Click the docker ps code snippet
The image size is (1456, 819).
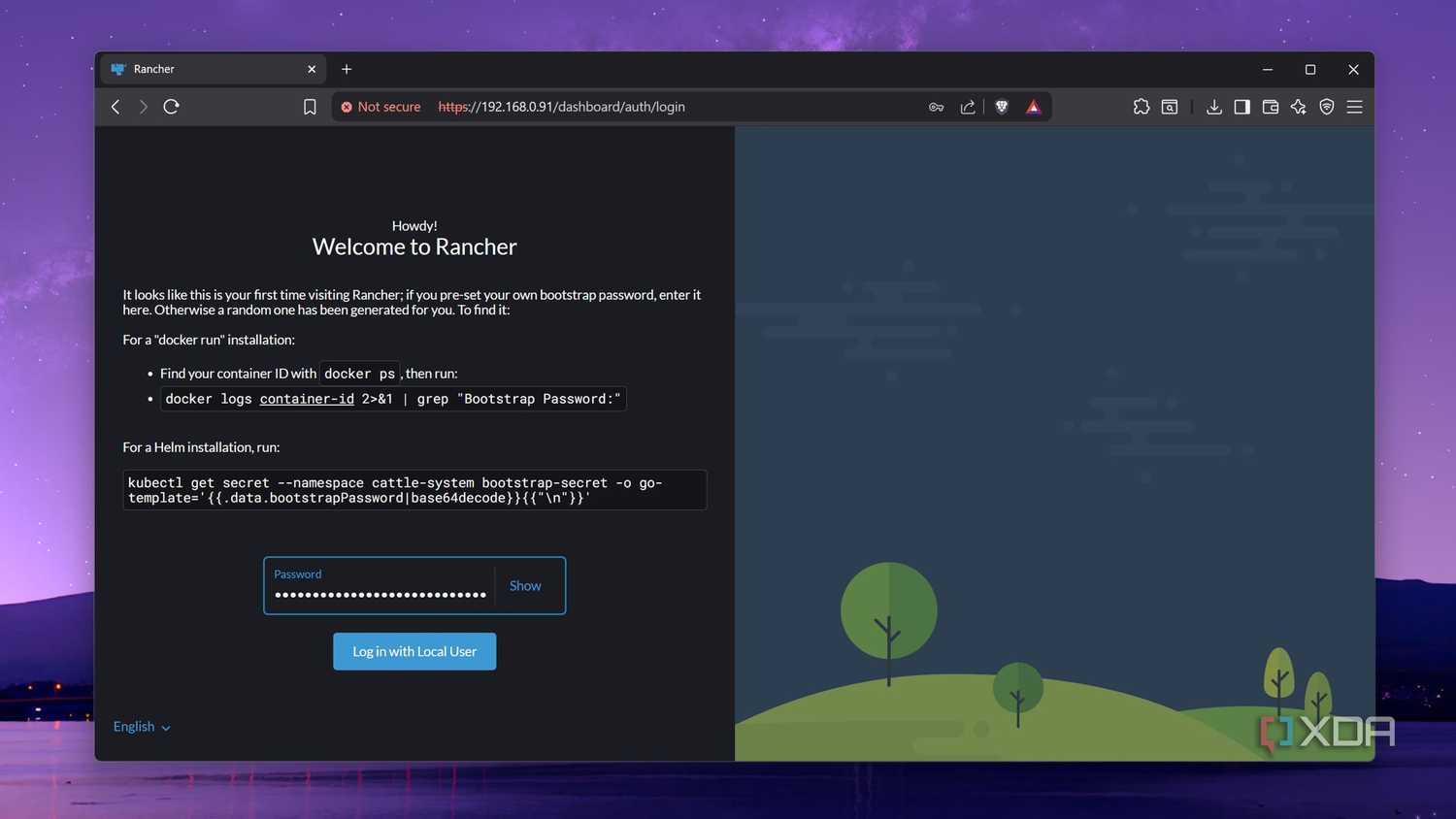[359, 374]
